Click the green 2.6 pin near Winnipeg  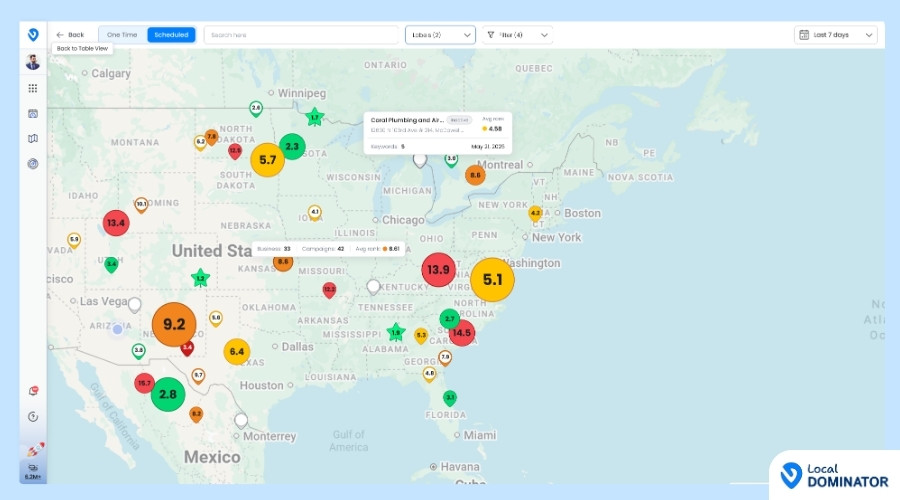[256, 108]
